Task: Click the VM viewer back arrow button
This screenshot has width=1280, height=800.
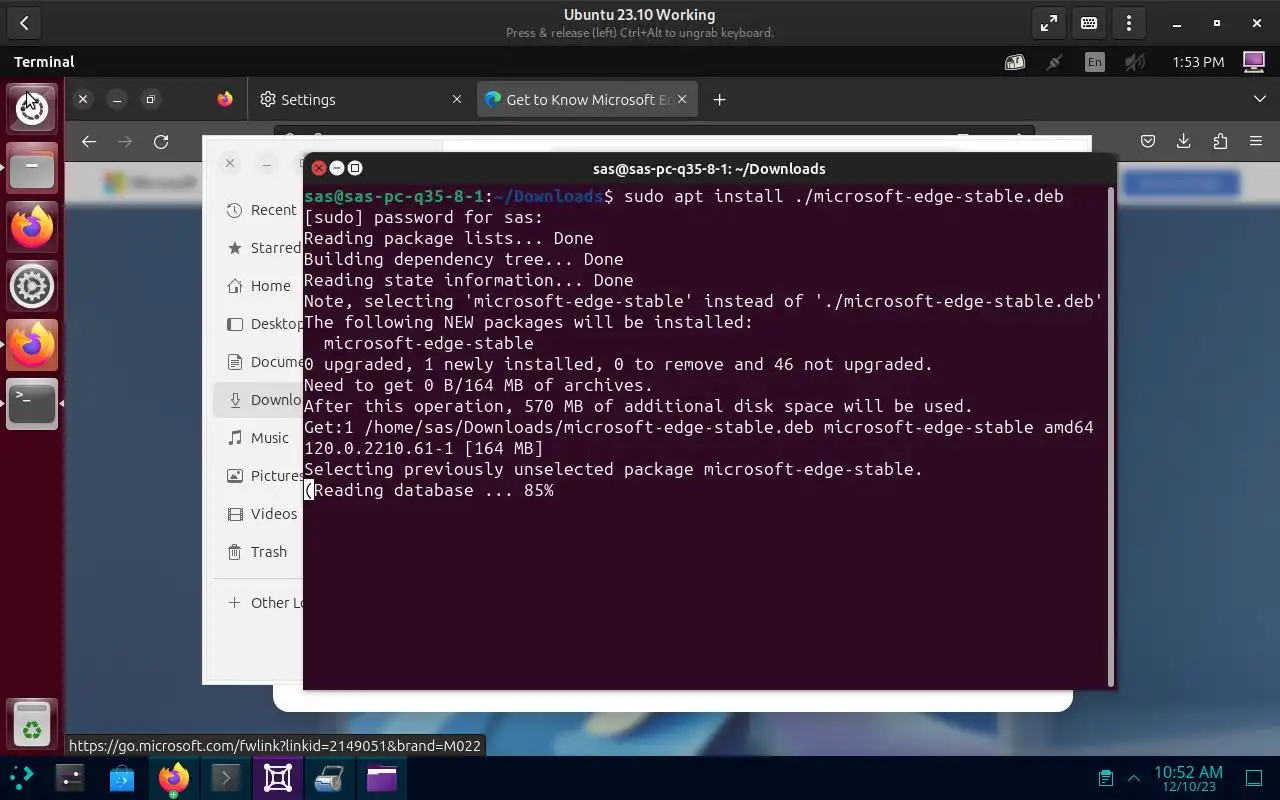Action: click(24, 23)
